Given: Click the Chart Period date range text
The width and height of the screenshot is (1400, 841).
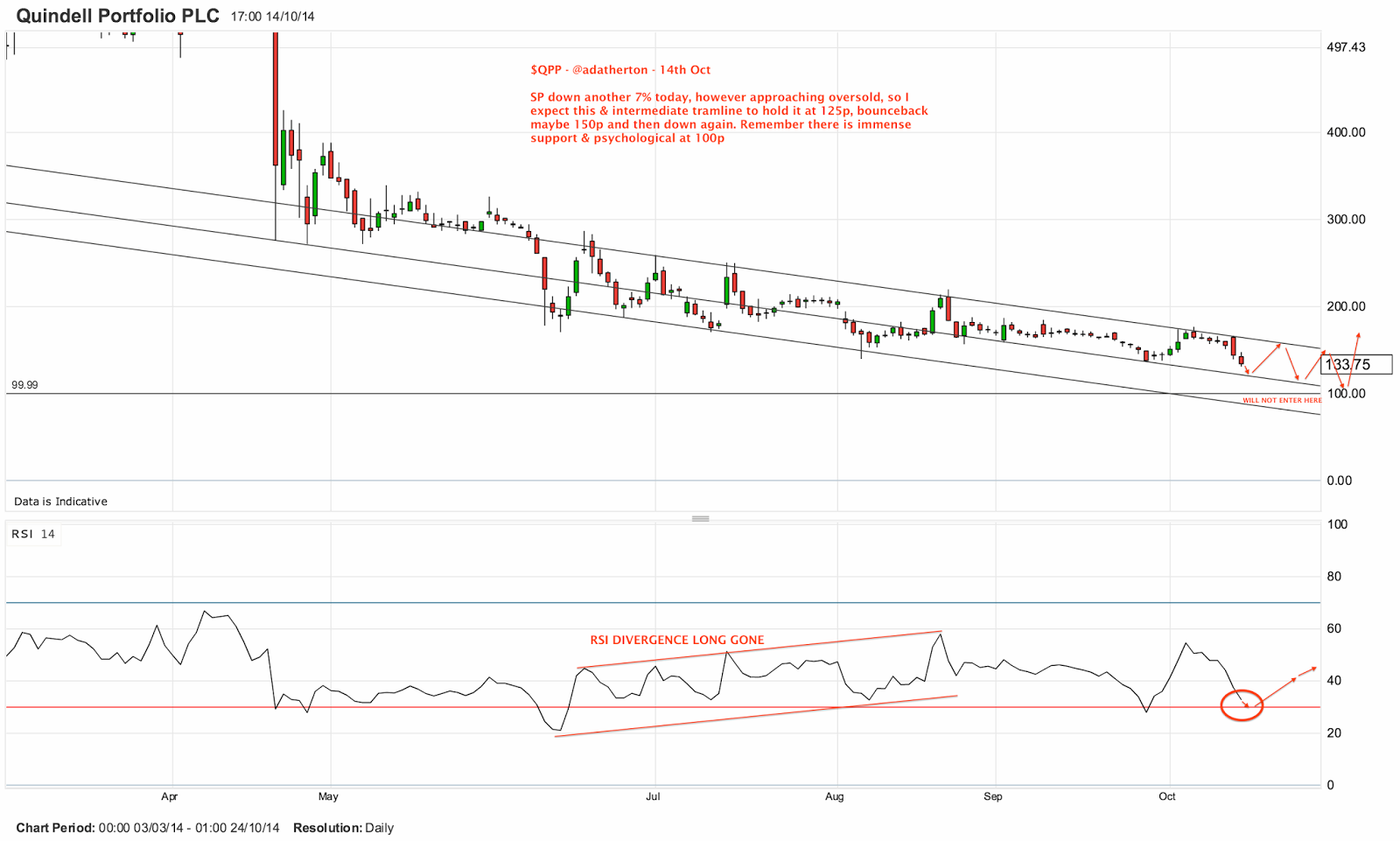Looking at the screenshot, I should [148, 828].
